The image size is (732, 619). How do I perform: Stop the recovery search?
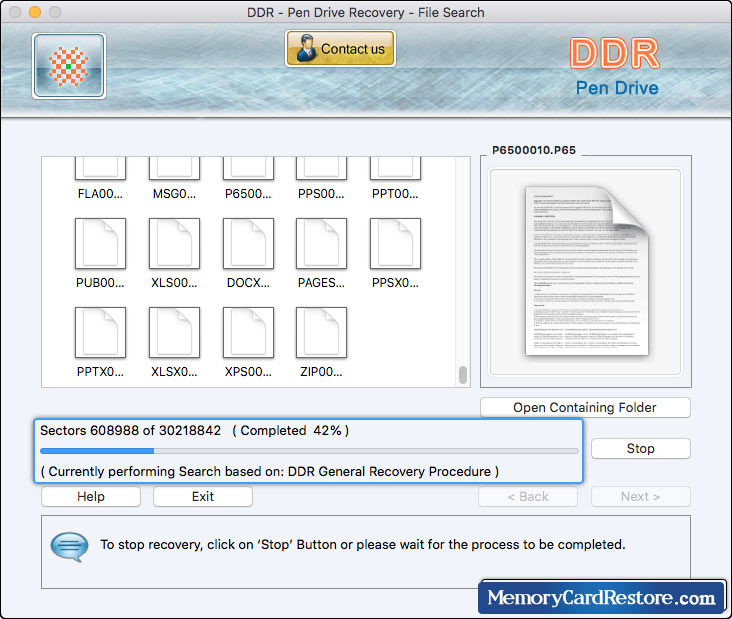[640, 449]
